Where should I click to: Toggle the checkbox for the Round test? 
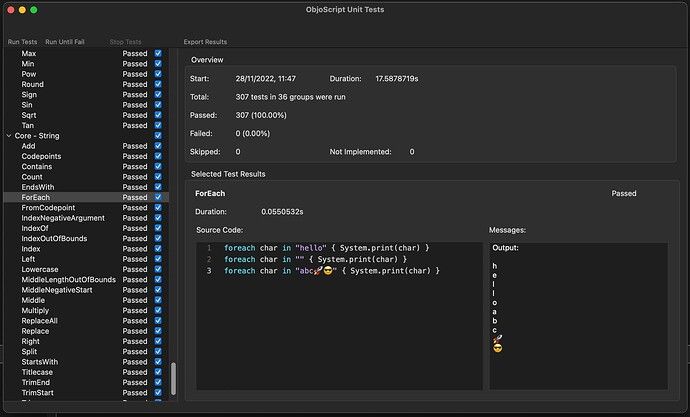click(x=158, y=84)
